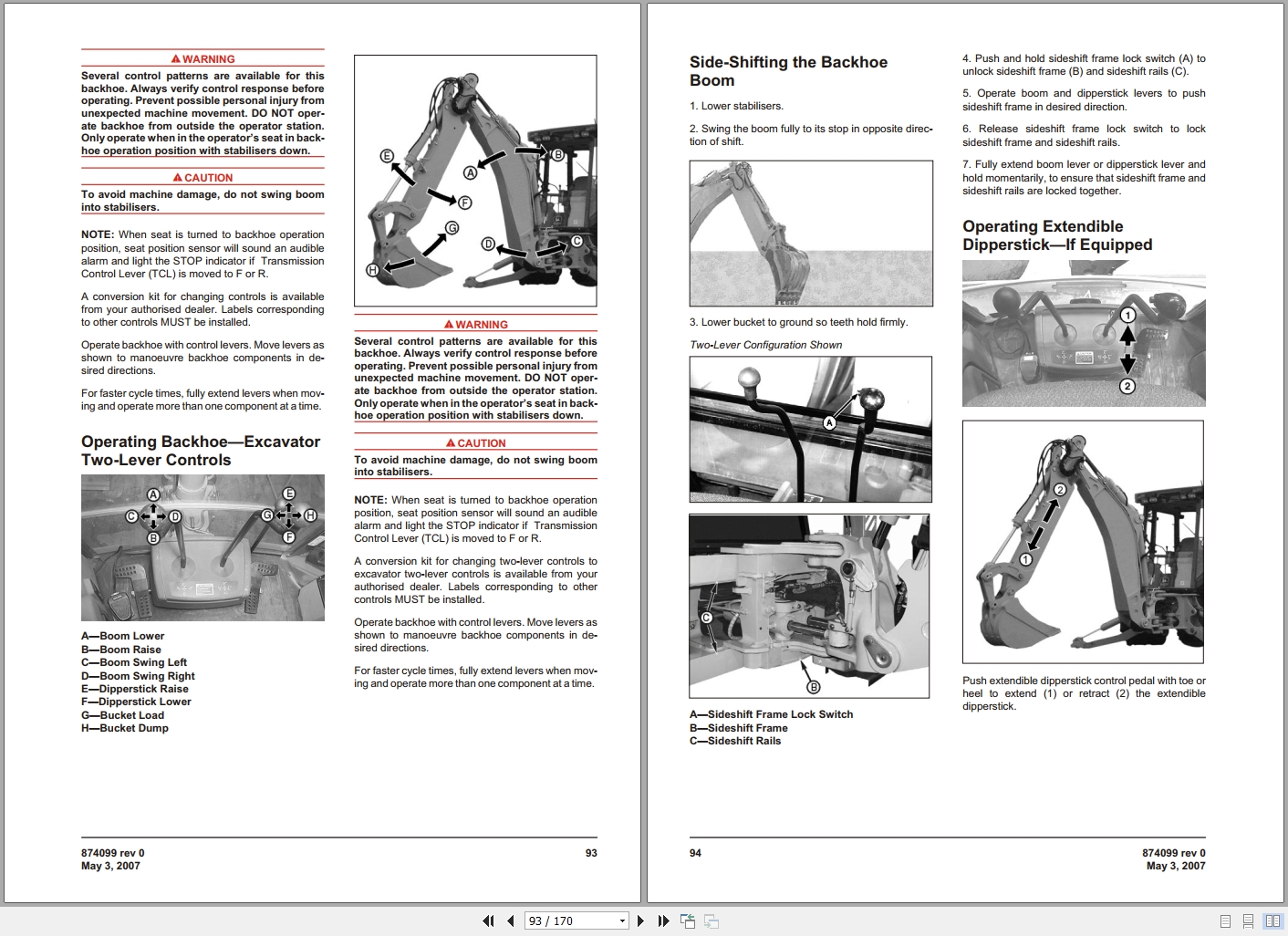Advance to the next page
This screenshot has height=936, width=1288.
point(639,920)
